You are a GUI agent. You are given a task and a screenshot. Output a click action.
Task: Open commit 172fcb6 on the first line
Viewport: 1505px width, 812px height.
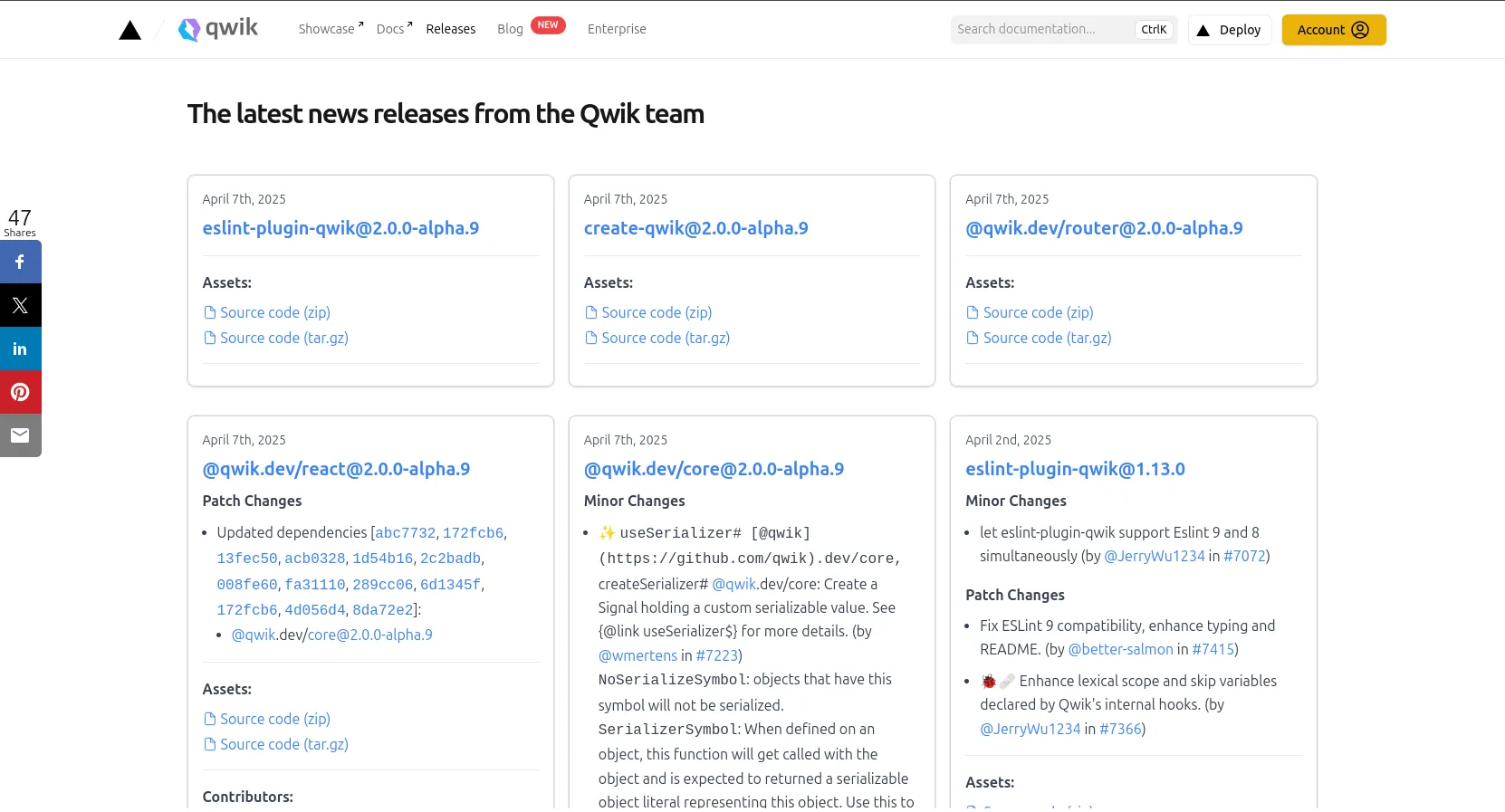(473, 533)
